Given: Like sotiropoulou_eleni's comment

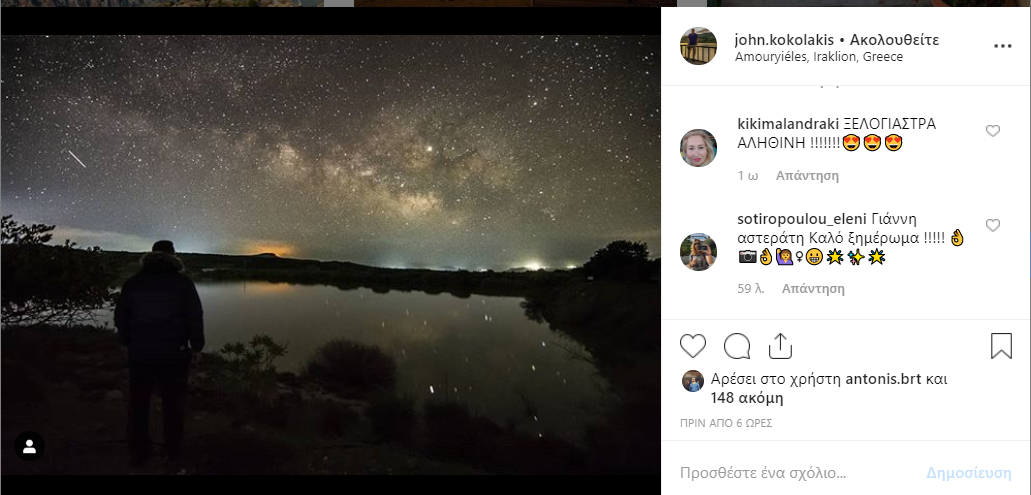Looking at the screenshot, I should [993, 226].
